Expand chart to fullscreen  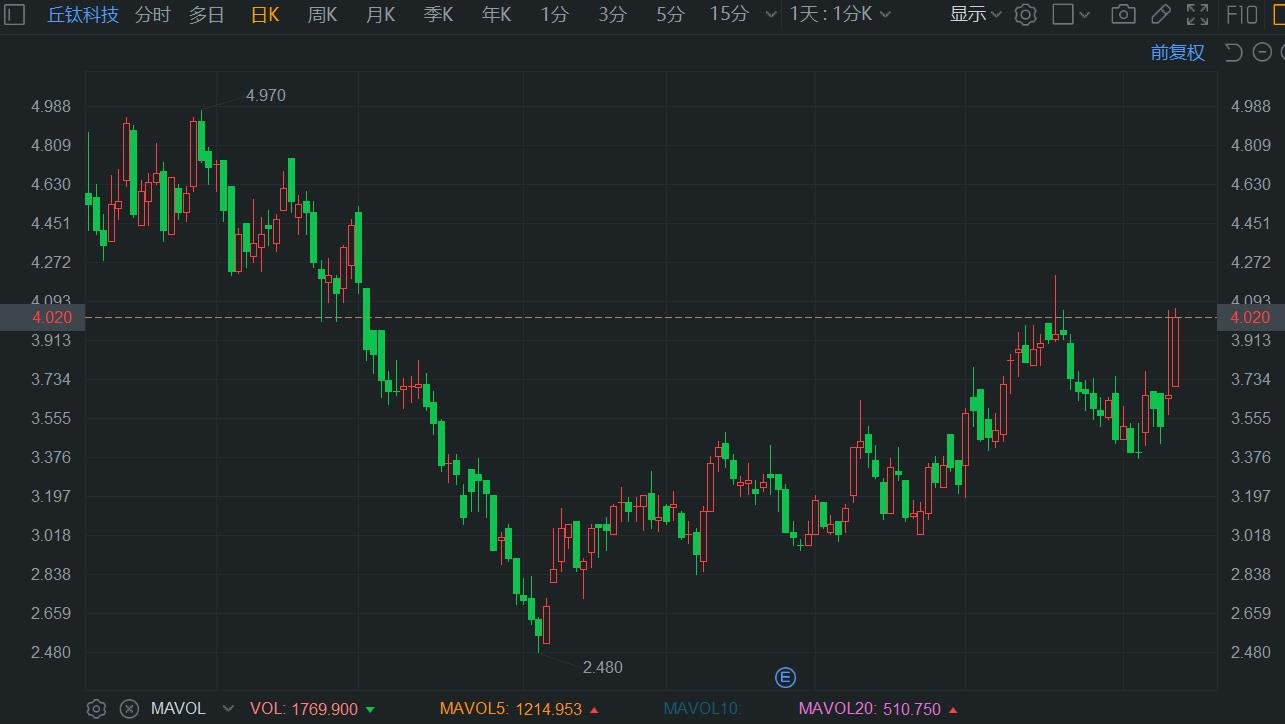click(x=1197, y=14)
